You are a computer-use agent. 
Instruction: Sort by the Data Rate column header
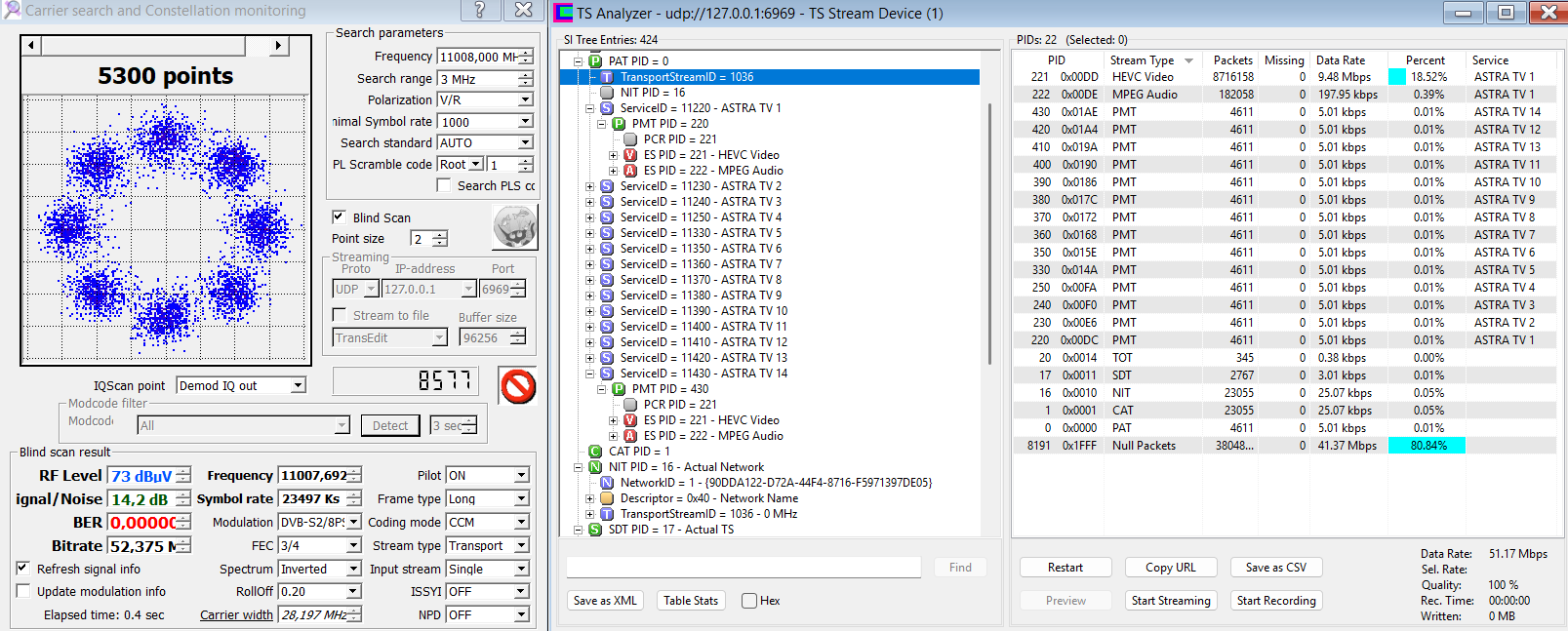pos(1348,60)
